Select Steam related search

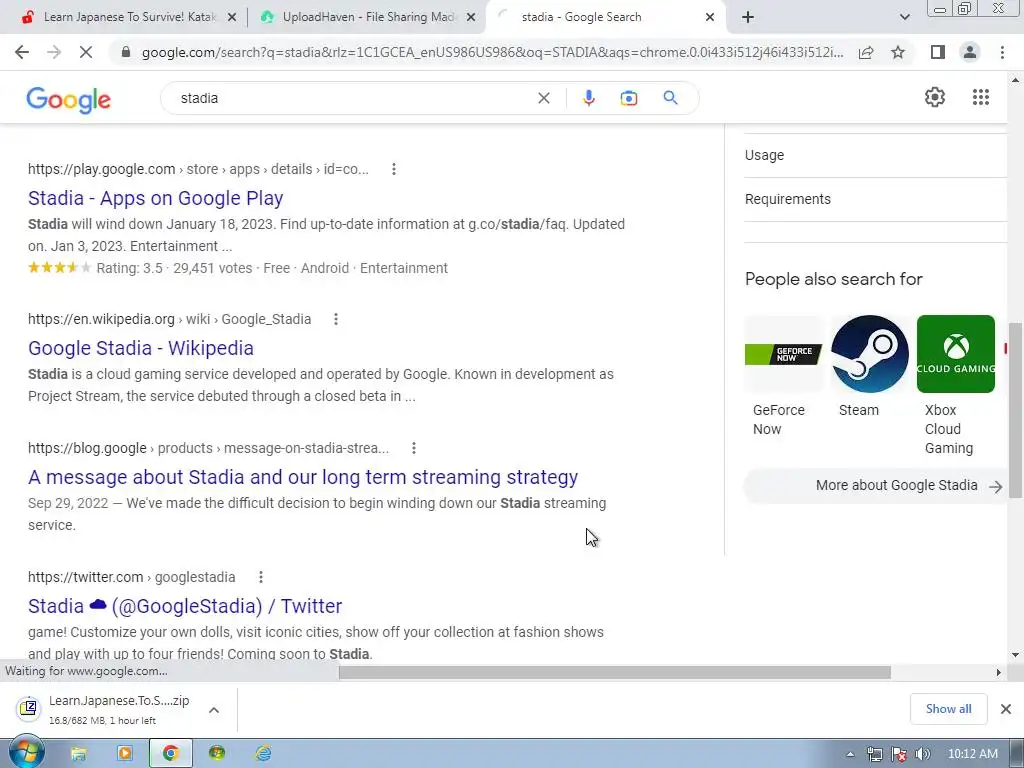click(x=869, y=366)
